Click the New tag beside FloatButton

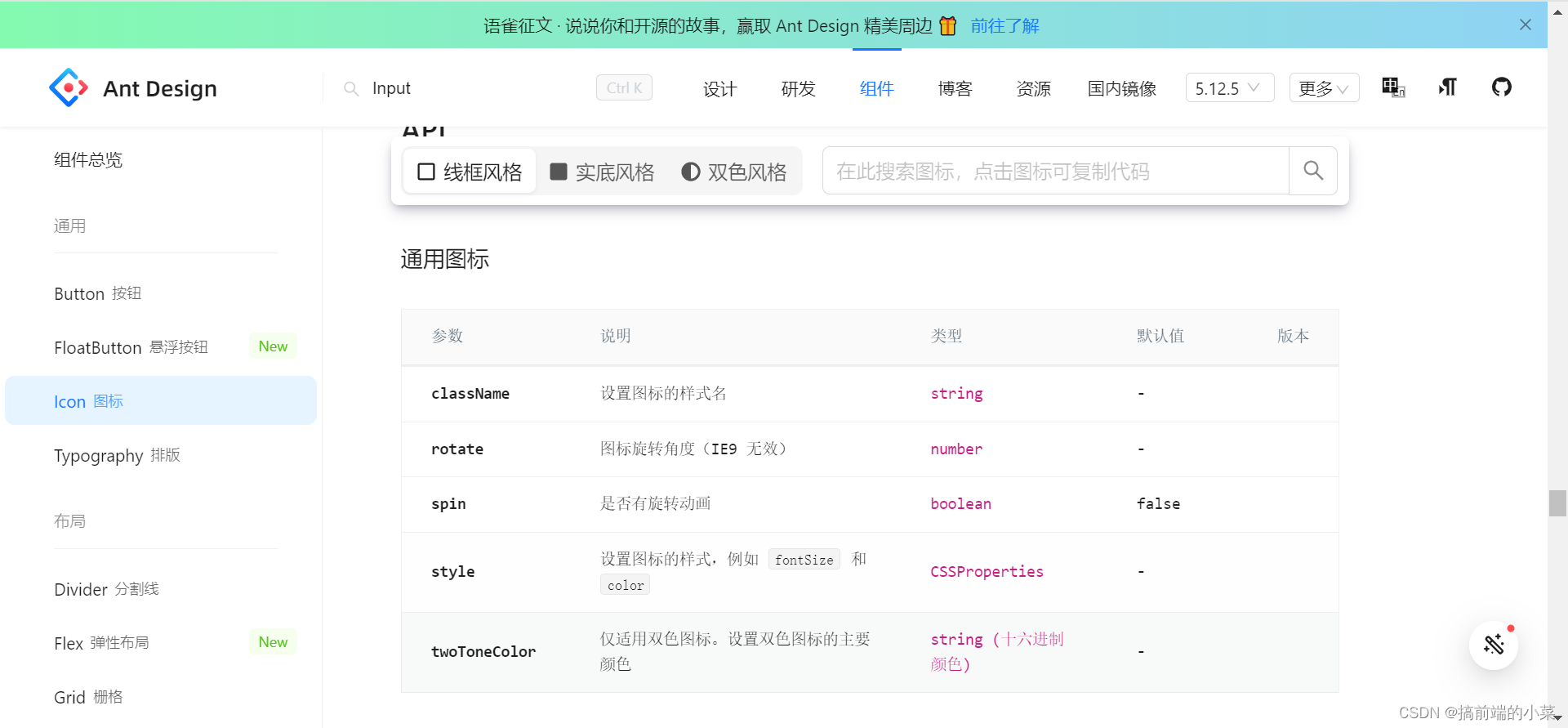click(273, 346)
